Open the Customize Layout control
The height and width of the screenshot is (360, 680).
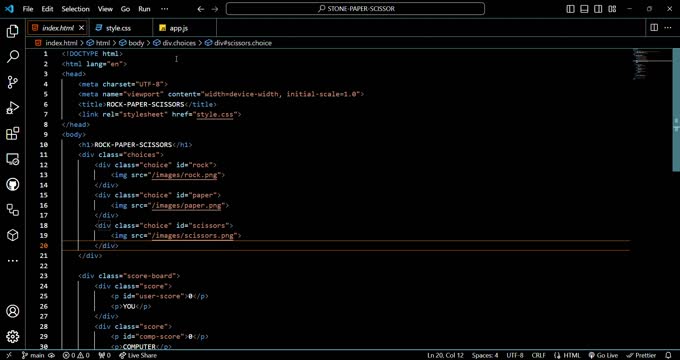(612, 9)
